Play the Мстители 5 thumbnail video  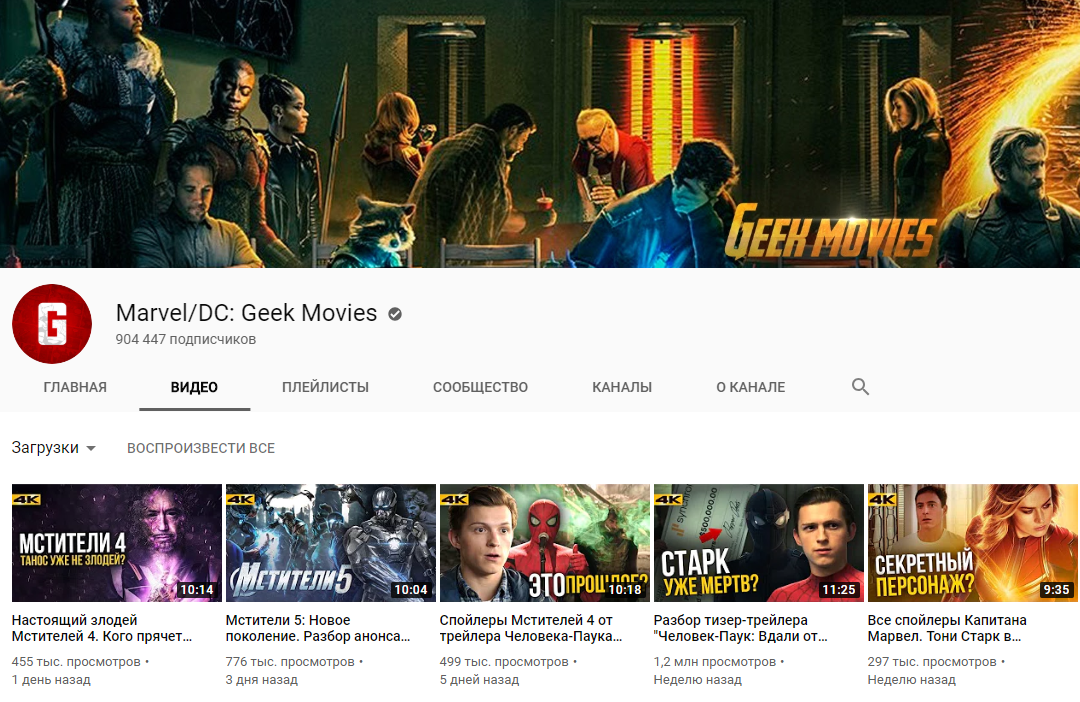point(331,543)
